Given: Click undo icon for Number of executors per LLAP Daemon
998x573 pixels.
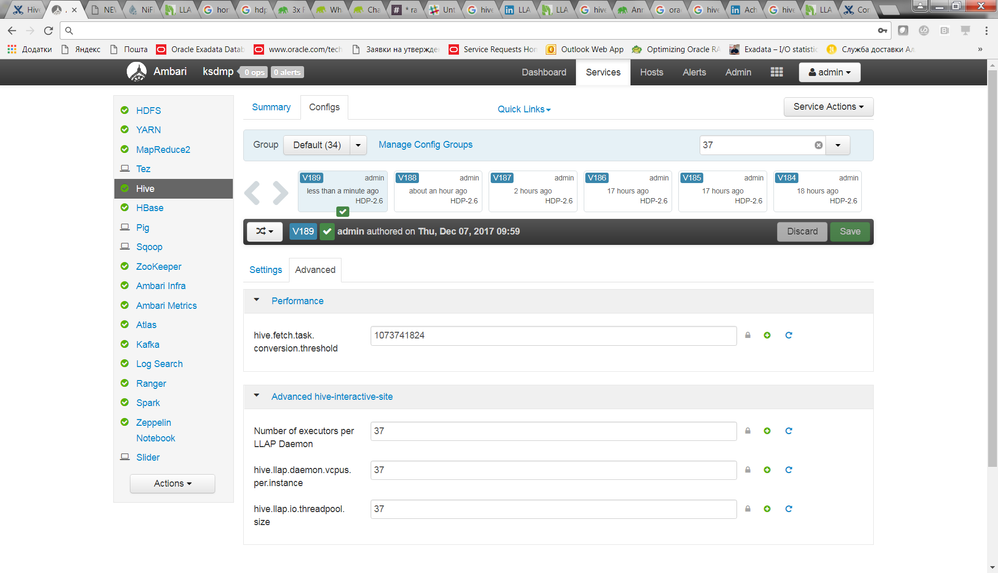Looking at the screenshot, I should 789,431.
